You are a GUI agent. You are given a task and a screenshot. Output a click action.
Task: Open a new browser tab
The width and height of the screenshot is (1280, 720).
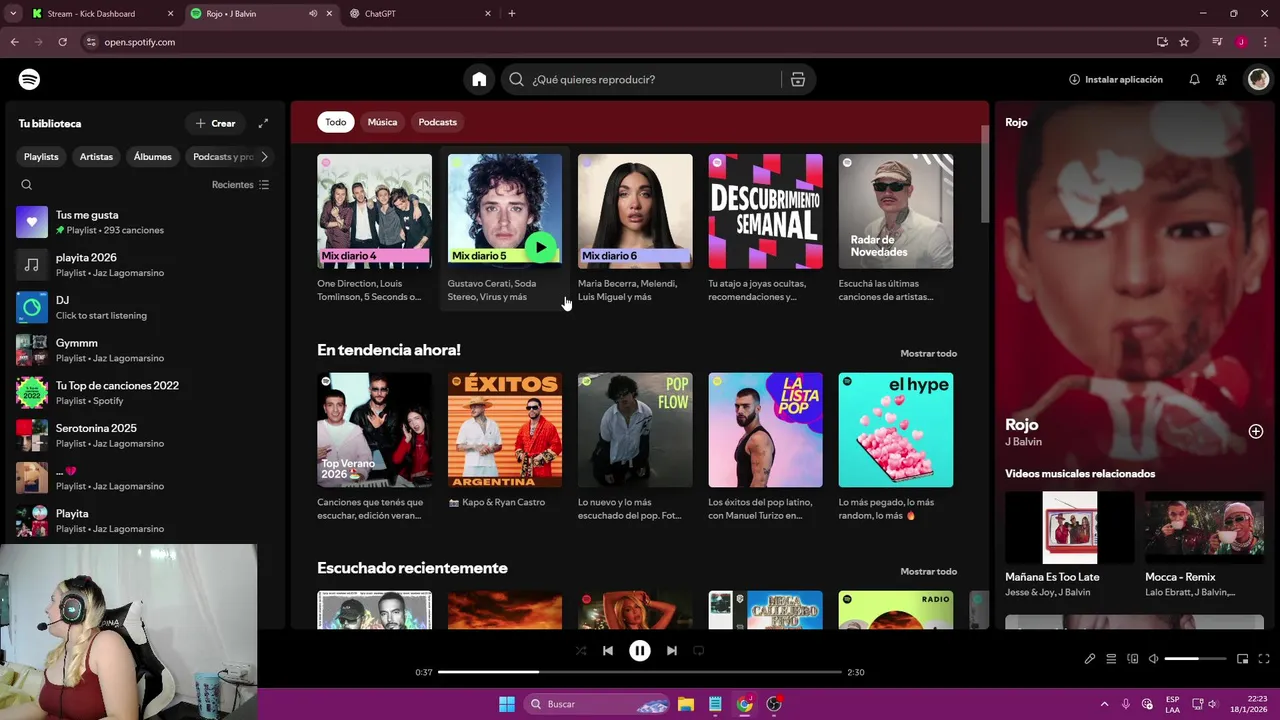[x=512, y=14]
